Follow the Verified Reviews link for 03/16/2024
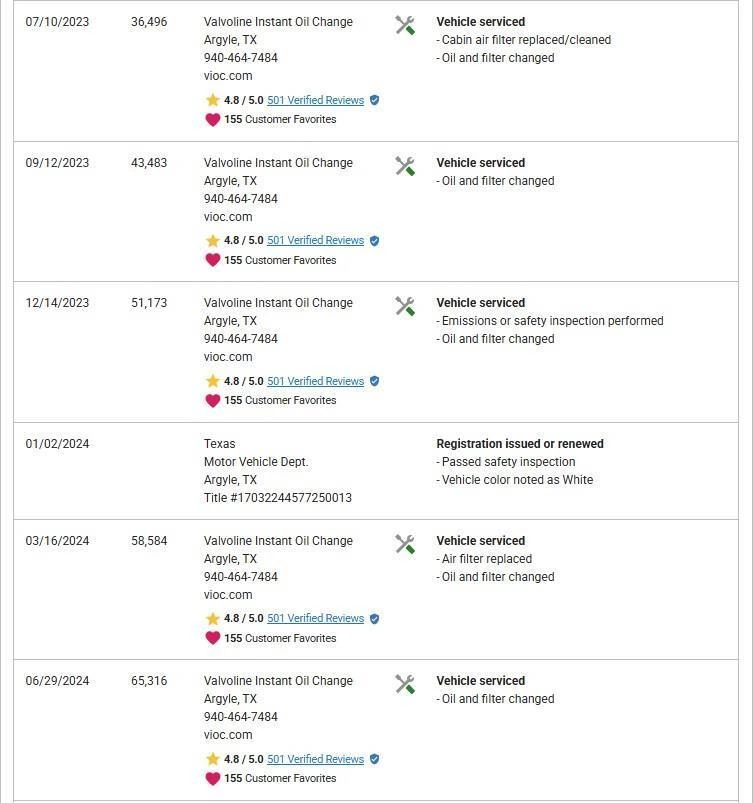 click(x=315, y=618)
